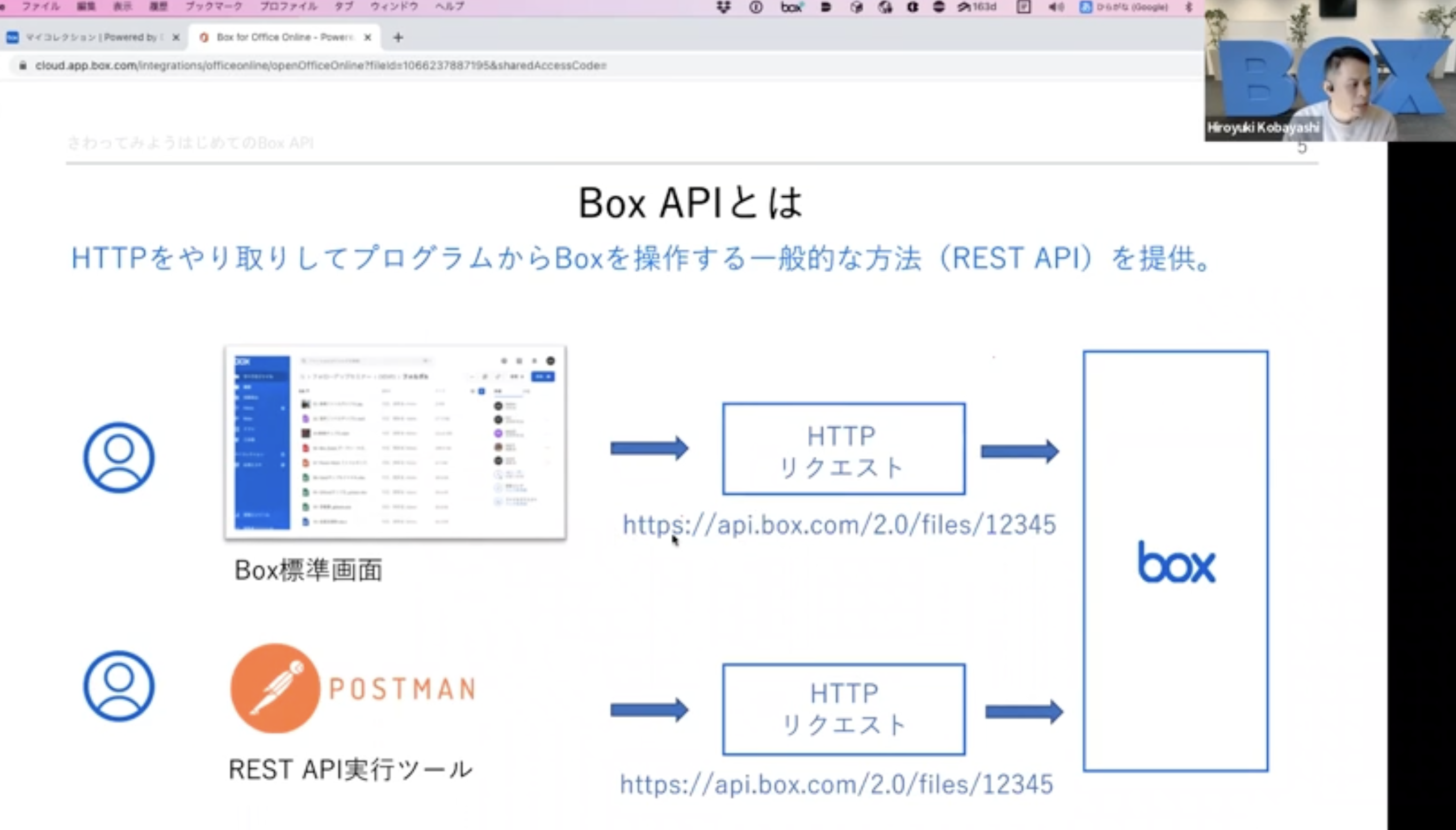Open the ひらがな (Google) input source menu
Image resolution: width=1456 pixels, height=830 pixels.
point(1124,7)
